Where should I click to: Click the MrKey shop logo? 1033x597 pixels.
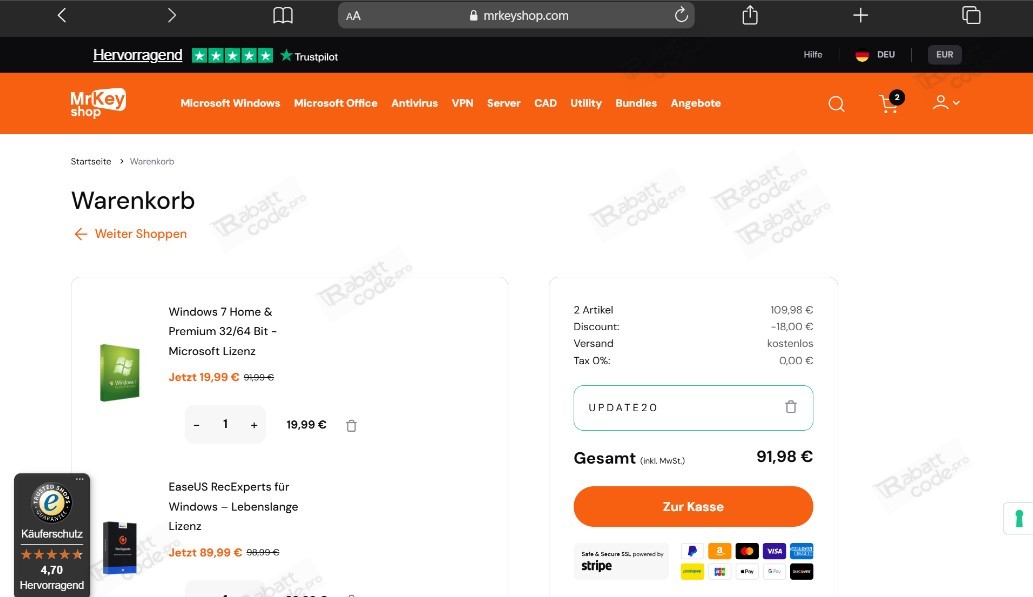point(98,103)
